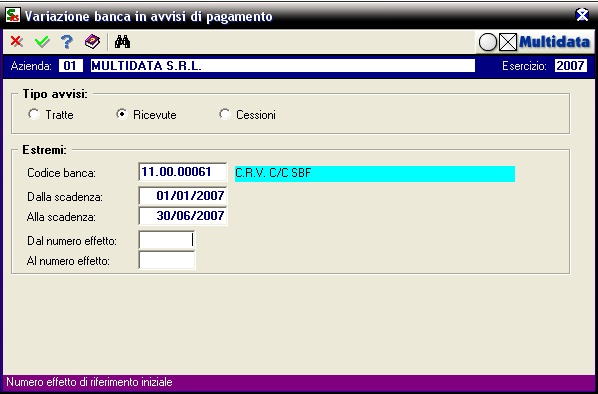Image resolution: width=598 pixels, height=394 pixels.
Task: Click the Dal numero effetto field
Action: [x=167, y=240]
